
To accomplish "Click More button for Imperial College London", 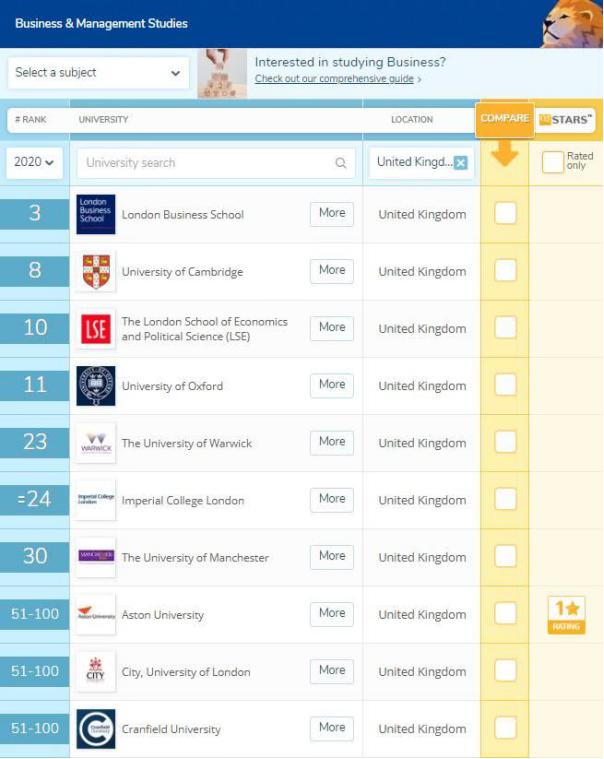I will click(x=332, y=499).
